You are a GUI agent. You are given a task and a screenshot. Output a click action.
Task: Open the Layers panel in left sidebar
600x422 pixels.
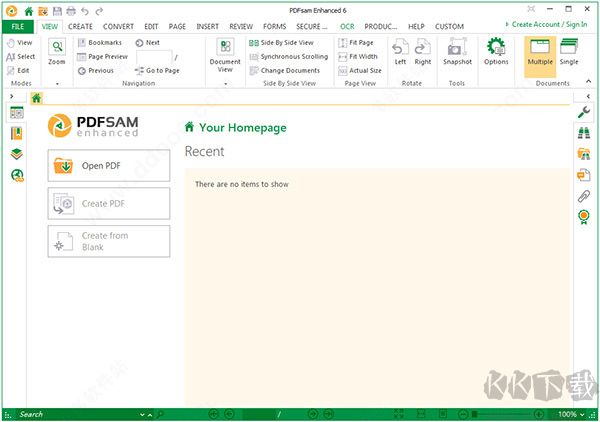click(x=17, y=154)
